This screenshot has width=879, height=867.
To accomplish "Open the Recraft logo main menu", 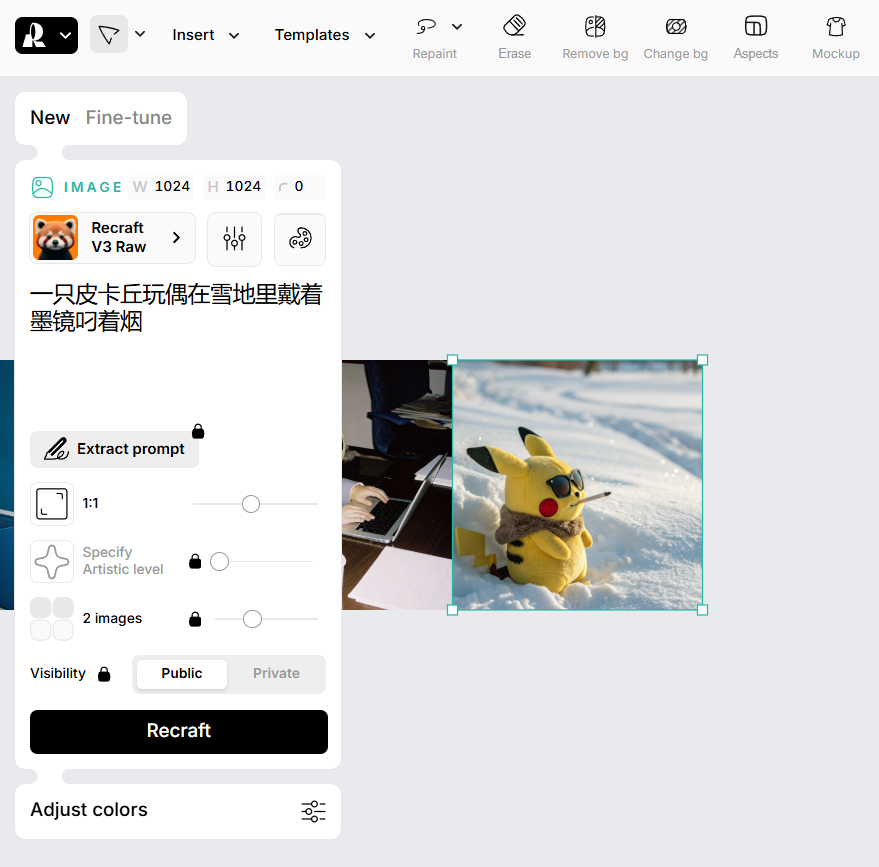I will point(46,35).
